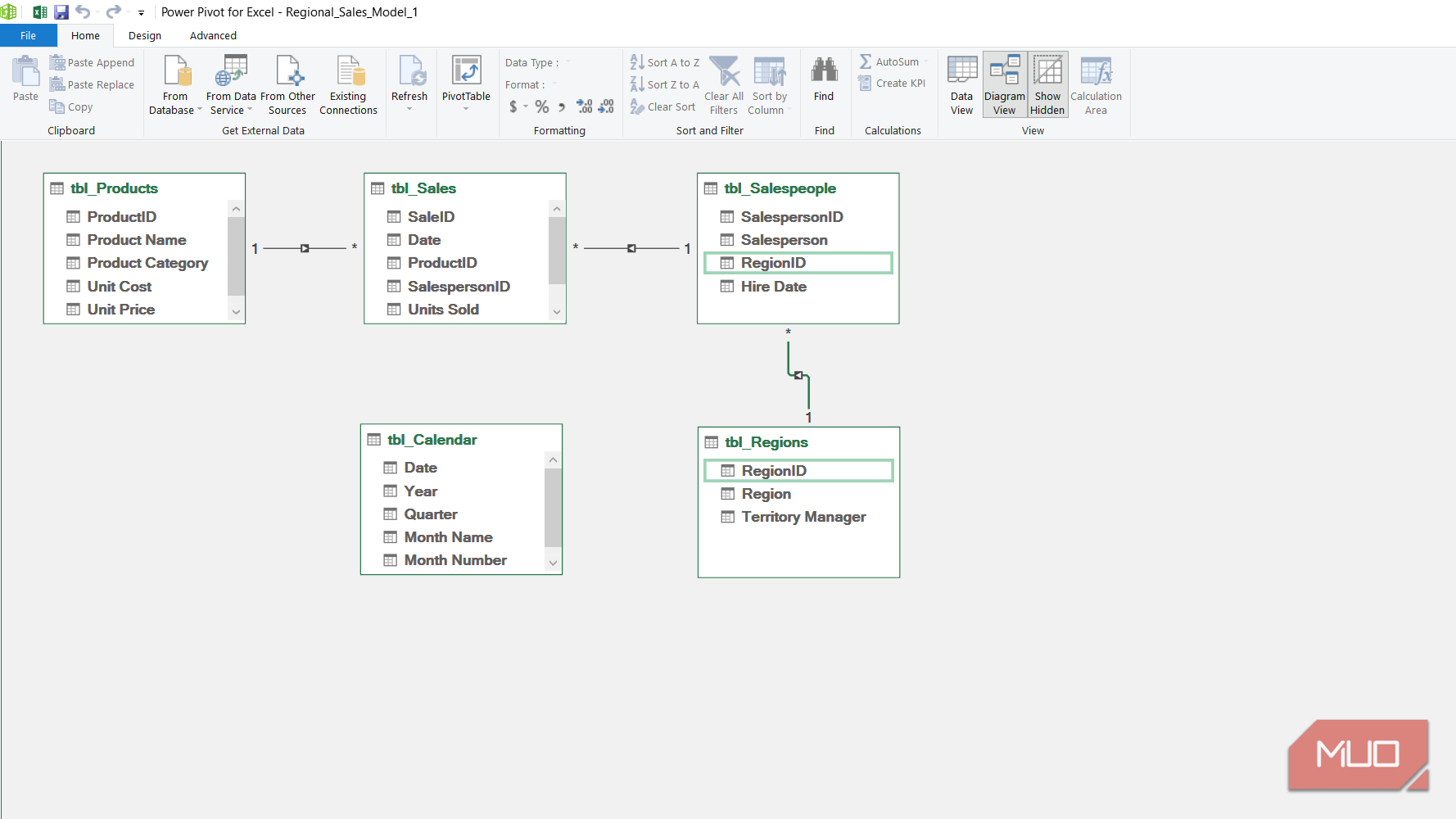Click relationship line between Salespeople and Regions
The height and width of the screenshot is (819, 1456).
(x=798, y=375)
